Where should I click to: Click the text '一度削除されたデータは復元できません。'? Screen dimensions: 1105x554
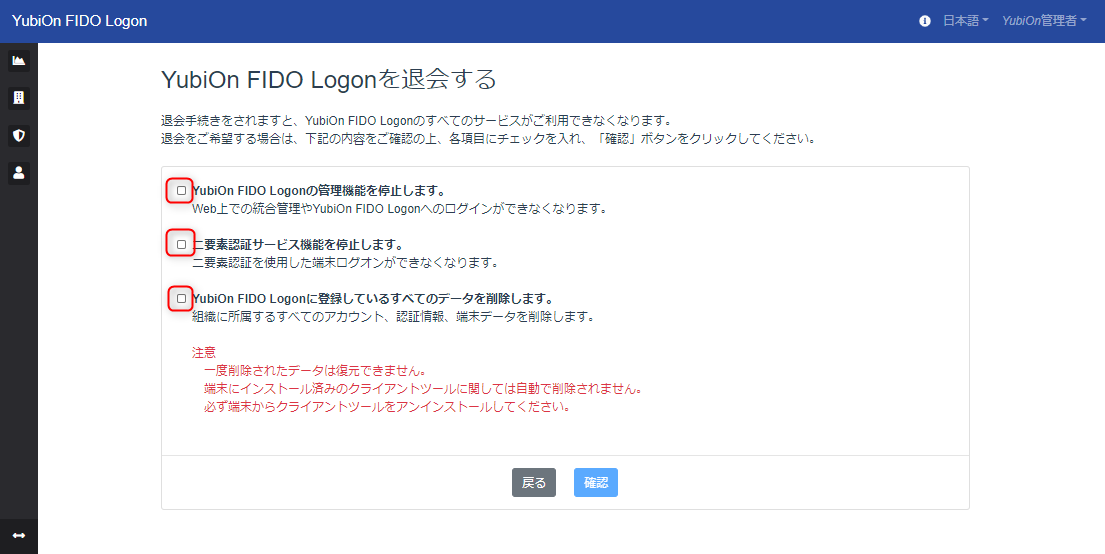click(x=315, y=371)
